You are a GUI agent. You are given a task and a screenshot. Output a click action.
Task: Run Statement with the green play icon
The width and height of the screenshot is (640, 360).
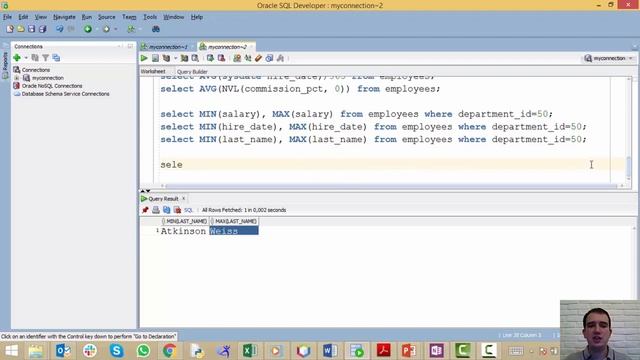click(144, 58)
